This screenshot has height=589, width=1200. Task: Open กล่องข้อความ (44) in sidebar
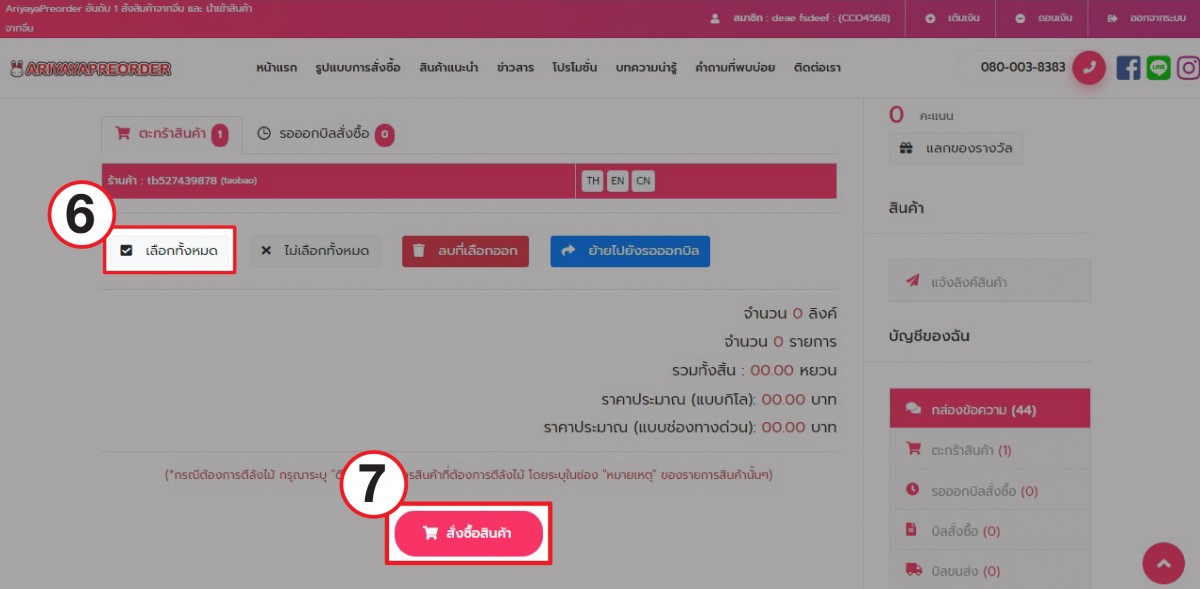point(990,409)
